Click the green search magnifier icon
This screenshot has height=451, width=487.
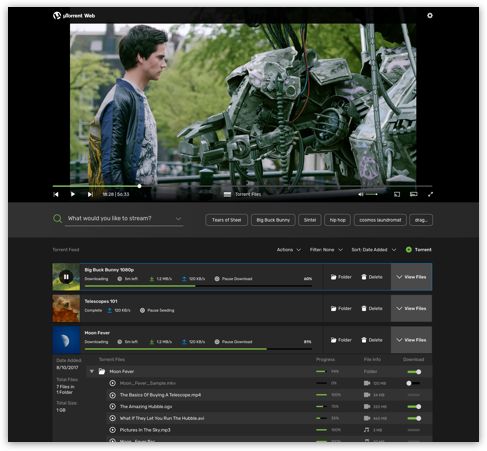click(x=57, y=219)
